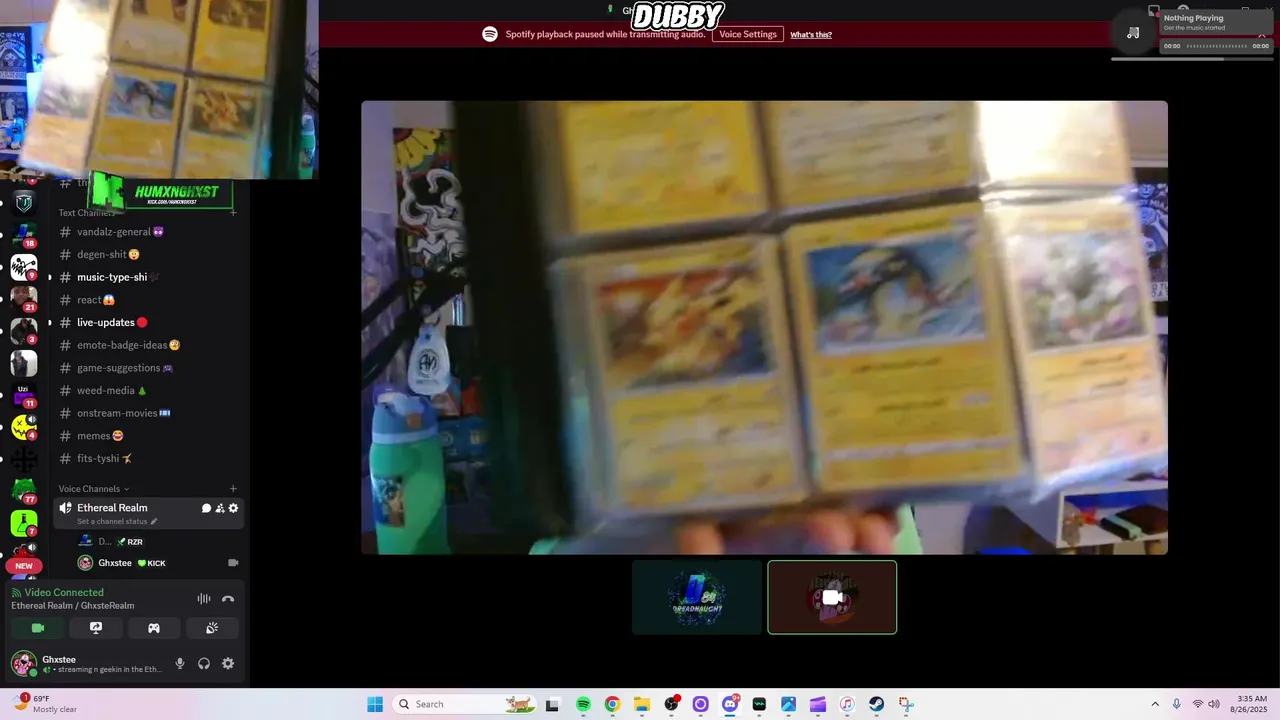1280x720 pixels.
Task: Disconnect from voice with hang-up icon
Action: point(228,599)
